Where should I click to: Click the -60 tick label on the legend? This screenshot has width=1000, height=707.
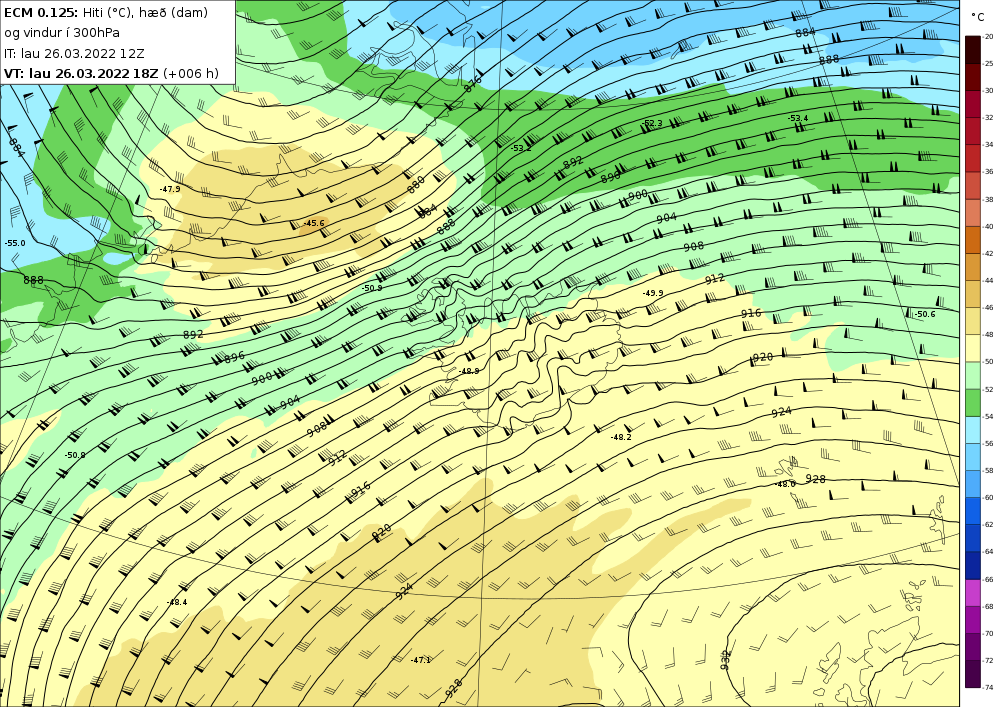tap(989, 498)
